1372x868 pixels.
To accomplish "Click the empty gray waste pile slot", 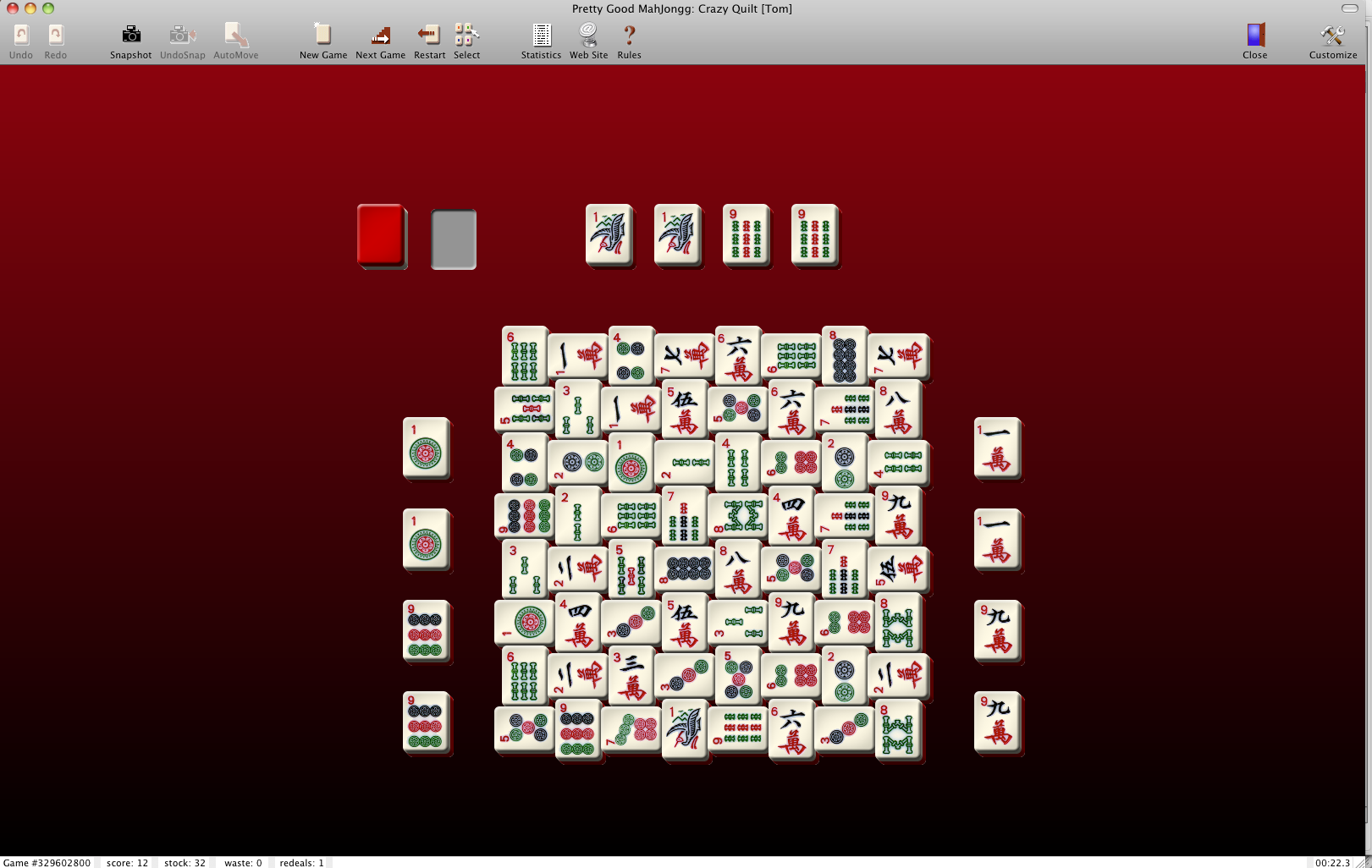I will (454, 240).
